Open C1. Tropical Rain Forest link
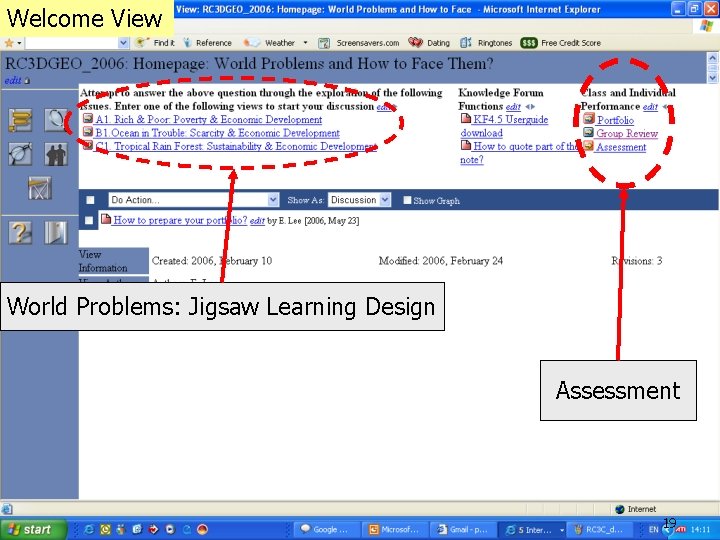This screenshot has width=720, height=540. click(x=236, y=146)
